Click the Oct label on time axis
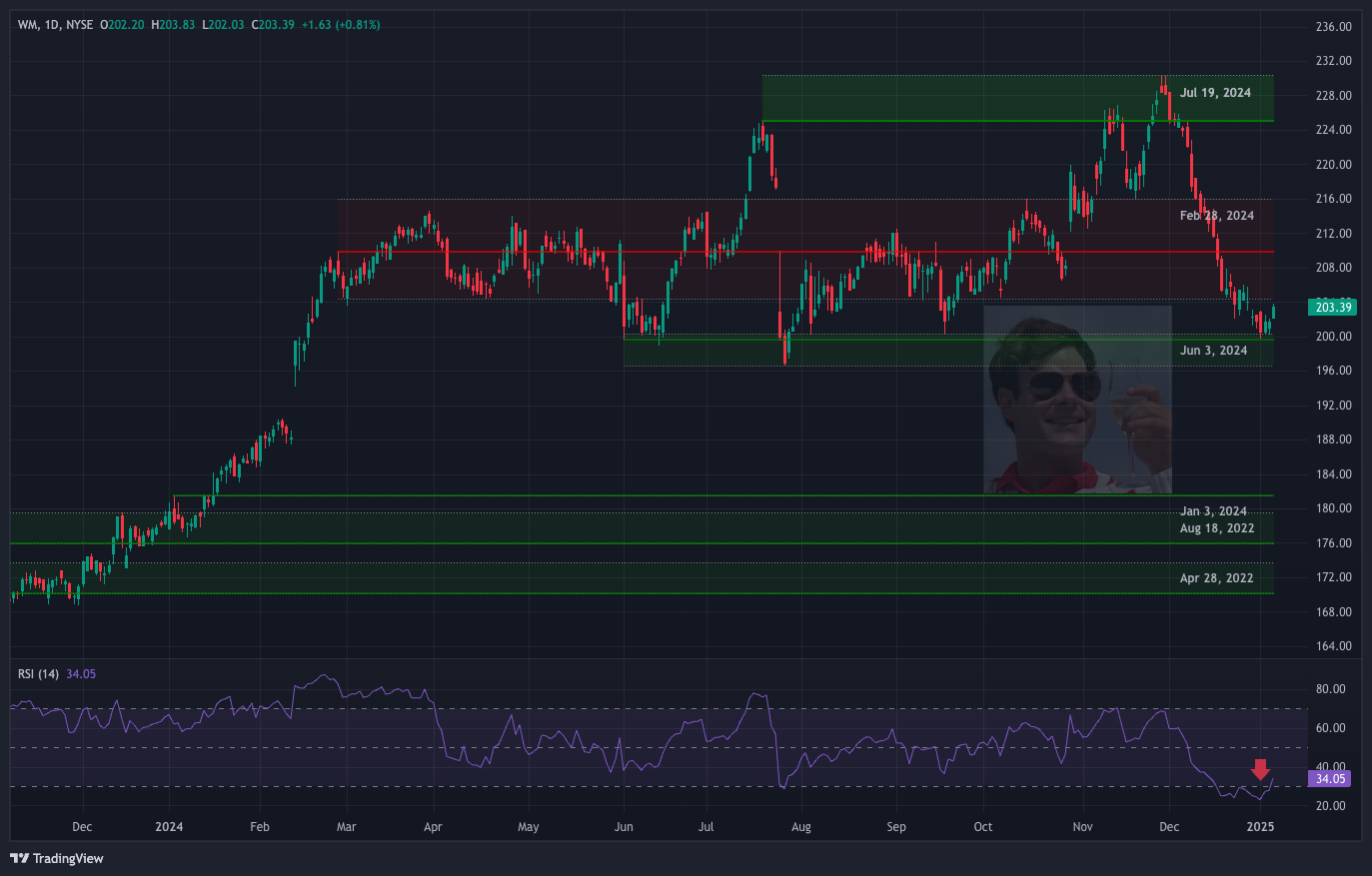This screenshot has height=876, width=1372. pyautogui.click(x=983, y=827)
